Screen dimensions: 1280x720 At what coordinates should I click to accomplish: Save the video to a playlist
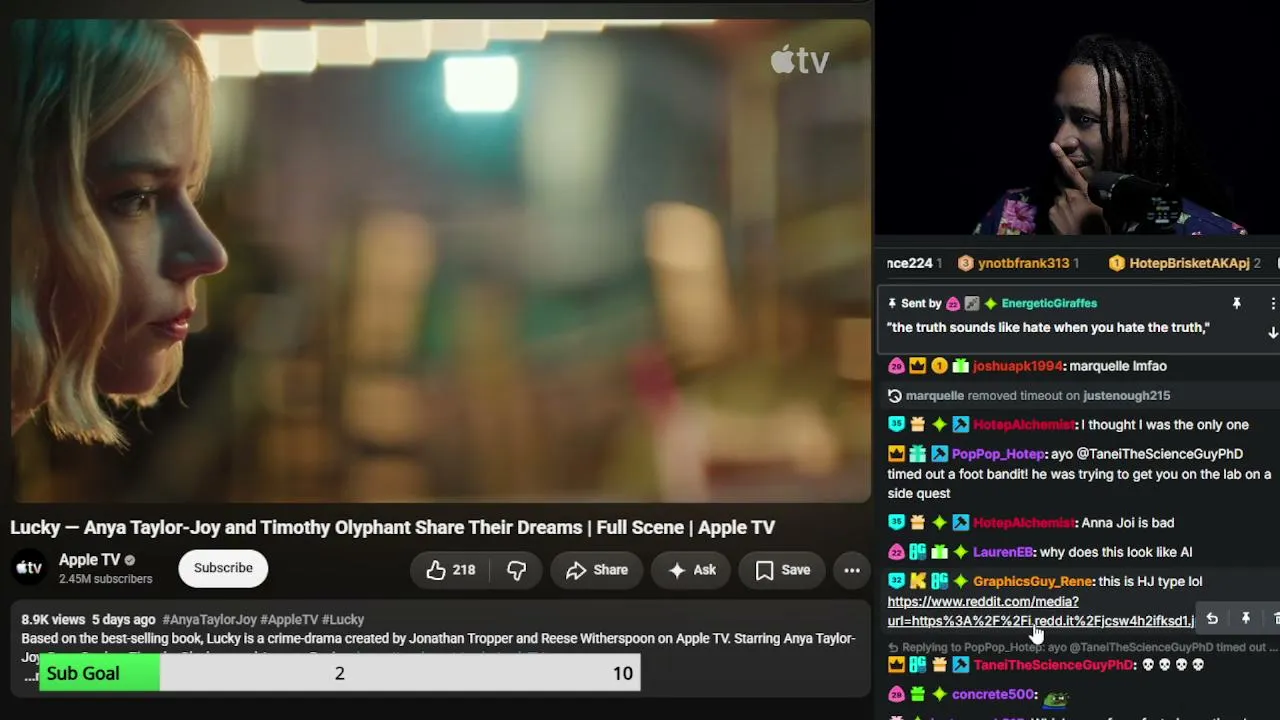tap(783, 570)
